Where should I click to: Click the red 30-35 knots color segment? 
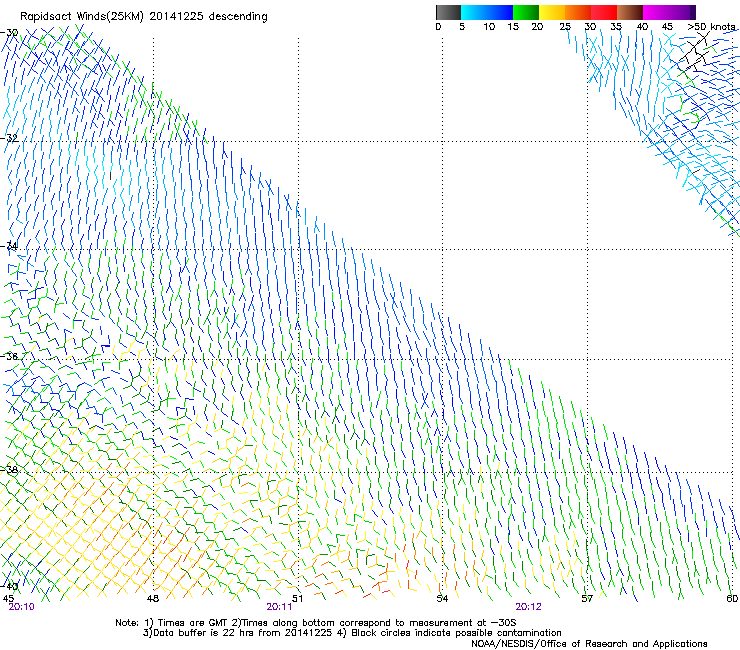(x=604, y=12)
